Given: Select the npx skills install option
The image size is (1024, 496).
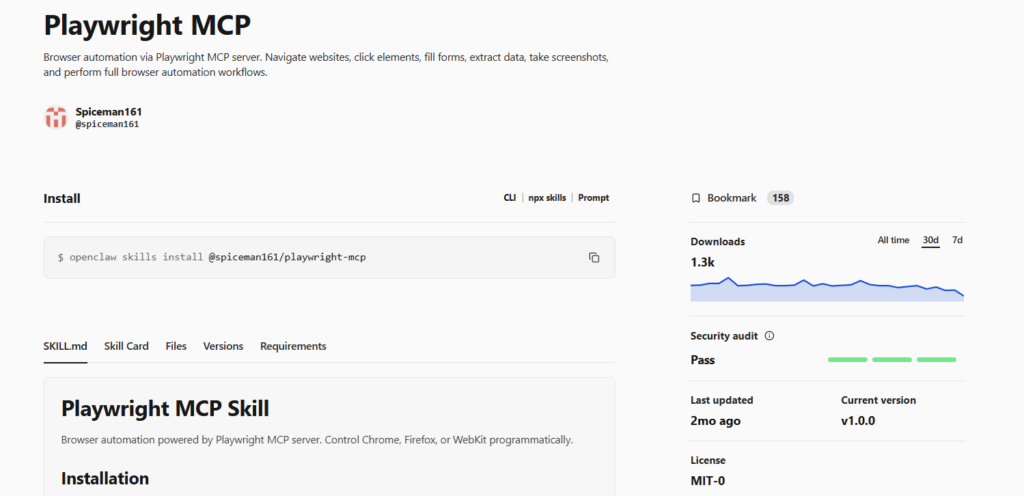Looking at the screenshot, I should [547, 198].
